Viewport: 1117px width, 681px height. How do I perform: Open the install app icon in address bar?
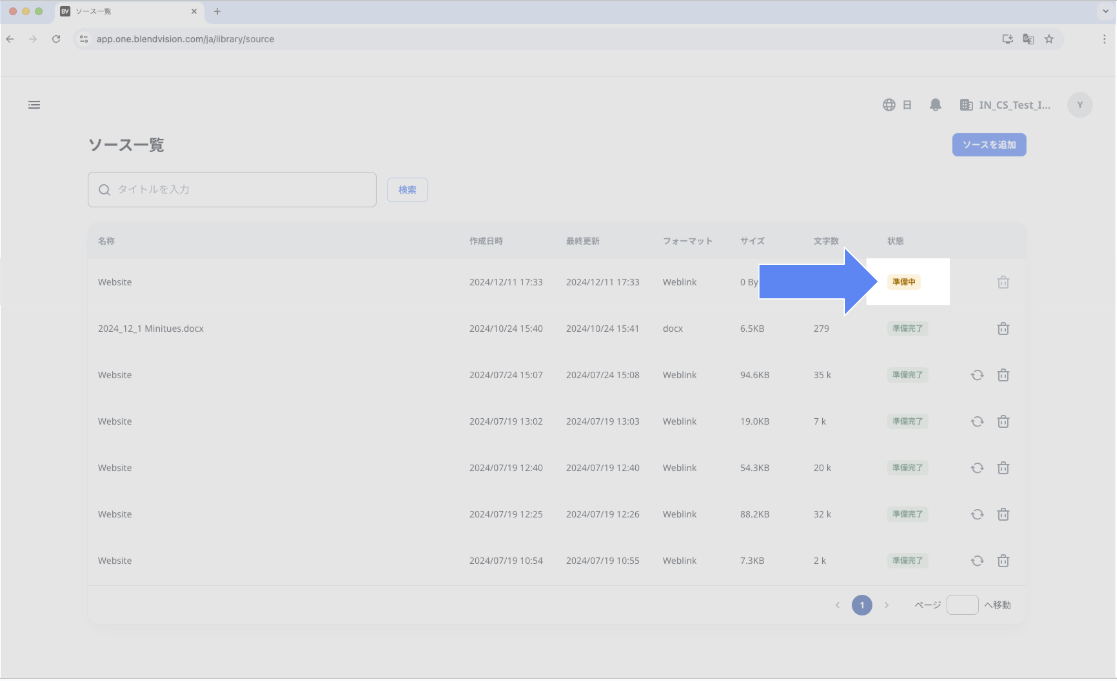click(x=1007, y=39)
